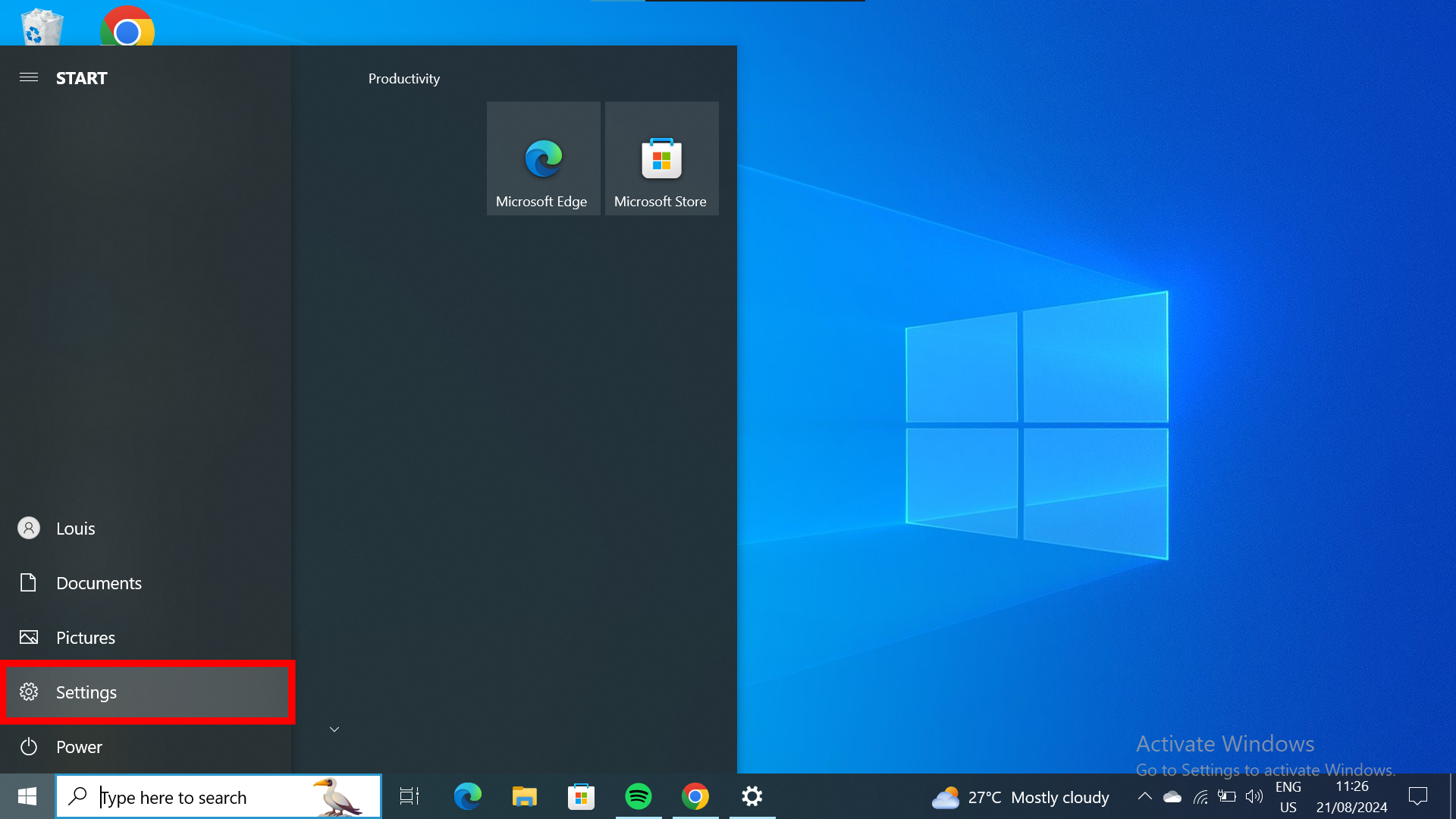Image resolution: width=1456 pixels, height=819 pixels.
Task: Select the Louis user account
Action: point(76,528)
